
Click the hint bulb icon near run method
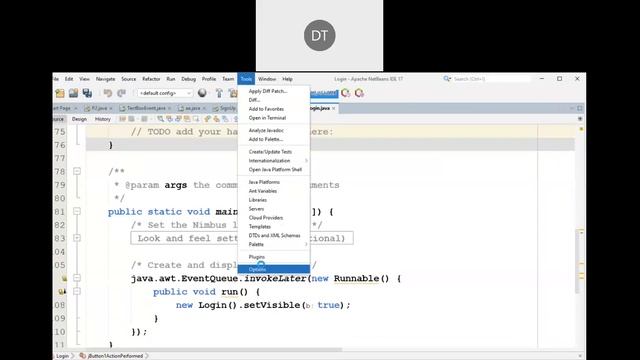tap(62, 291)
